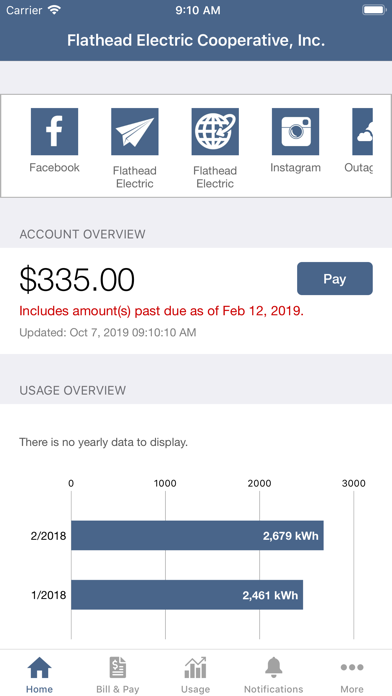Tap the Facebook label under the icon
This screenshot has width=392, height=696.
(x=54, y=167)
